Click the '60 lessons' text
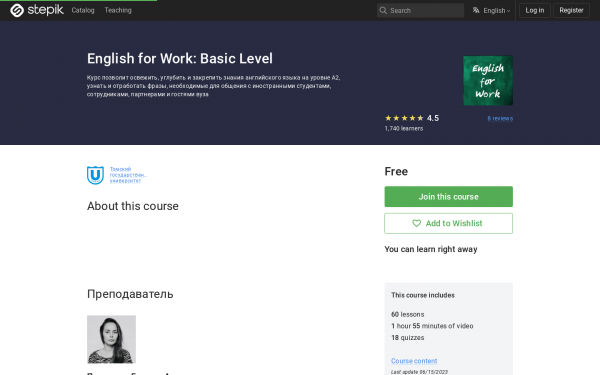This screenshot has height=375, width=600. click(408, 315)
